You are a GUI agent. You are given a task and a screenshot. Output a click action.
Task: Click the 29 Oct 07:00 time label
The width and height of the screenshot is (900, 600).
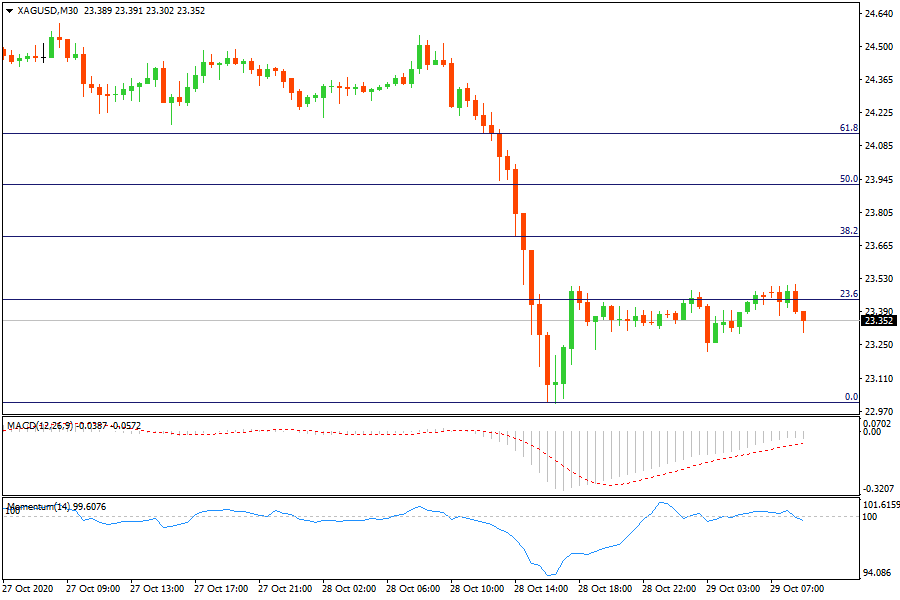pos(797,589)
